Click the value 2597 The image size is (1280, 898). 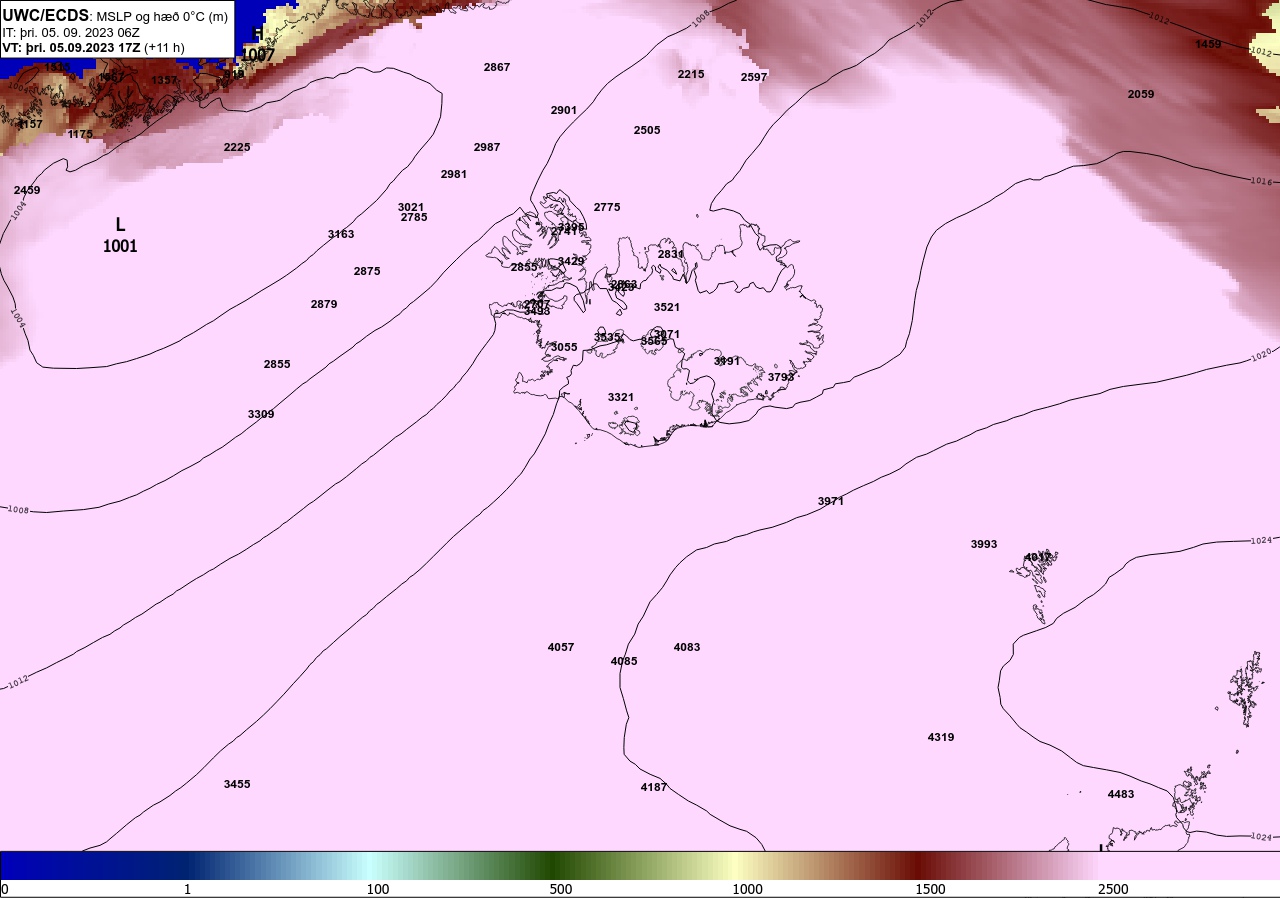click(754, 77)
